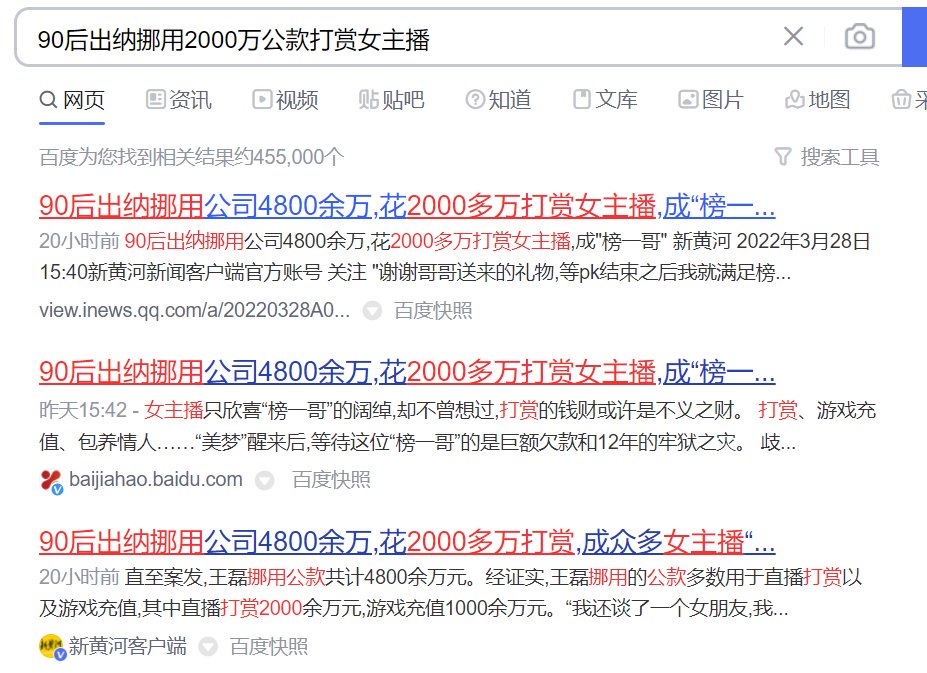Expand dropdown arrow next to view.inews.qq.com
This screenshot has height=673, width=927.
click(372, 310)
